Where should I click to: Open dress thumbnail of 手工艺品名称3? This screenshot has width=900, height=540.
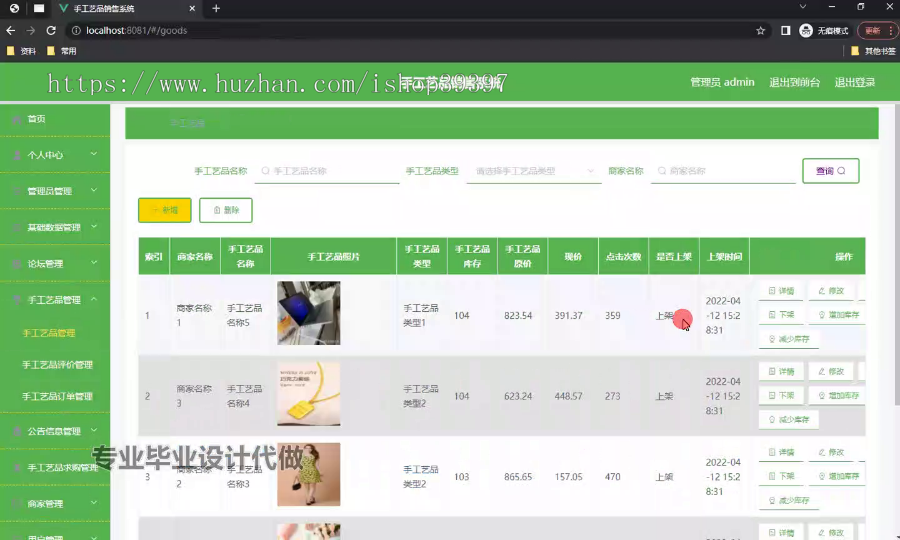(x=309, y=474)
